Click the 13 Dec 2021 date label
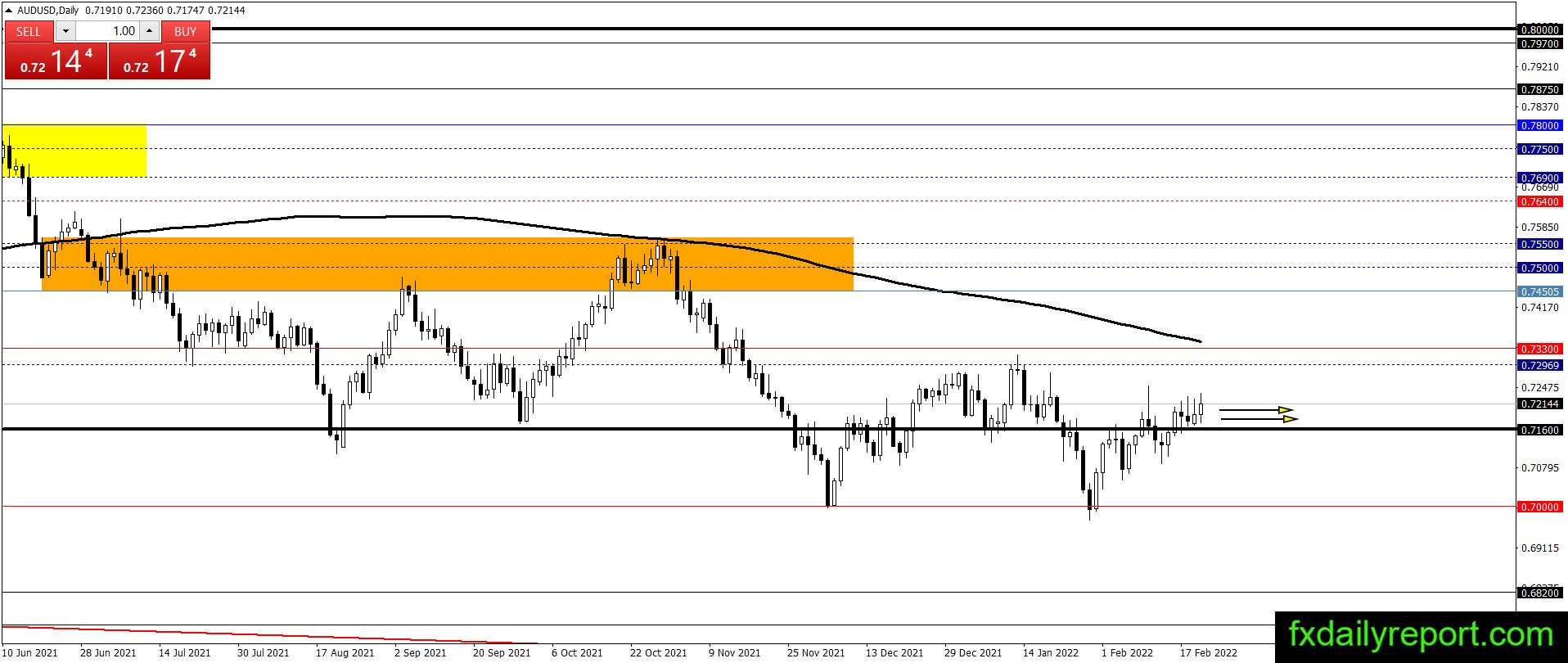This screenshot has height=663, width=1568. click(894, 653)
